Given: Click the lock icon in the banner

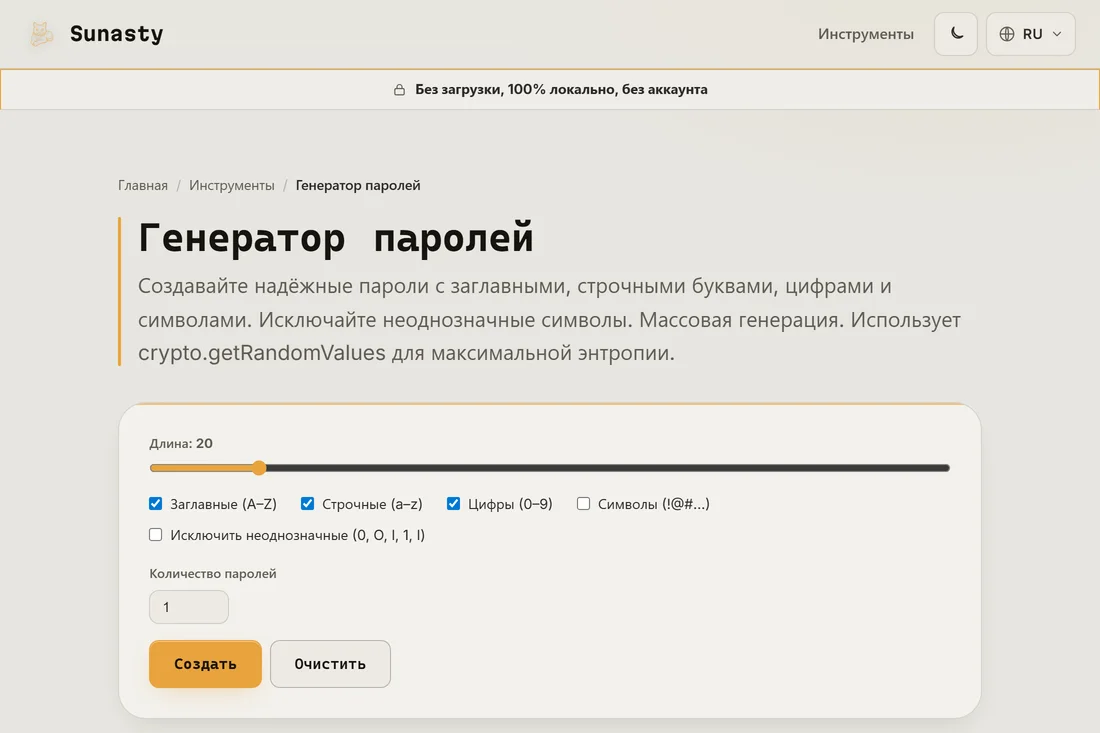Looking at the screenshot, I should tap(399, 90).
